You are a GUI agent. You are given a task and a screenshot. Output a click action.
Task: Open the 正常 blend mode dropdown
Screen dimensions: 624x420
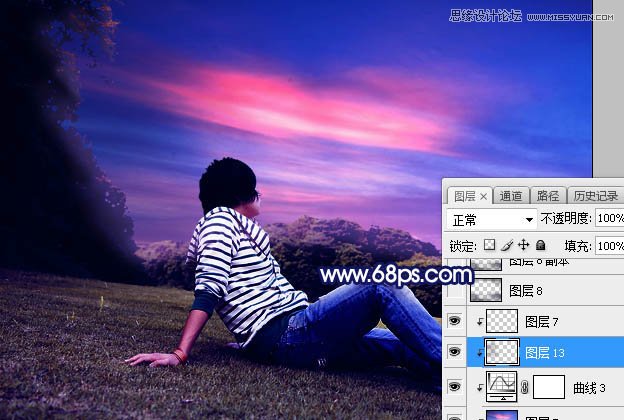pos(491,219)
